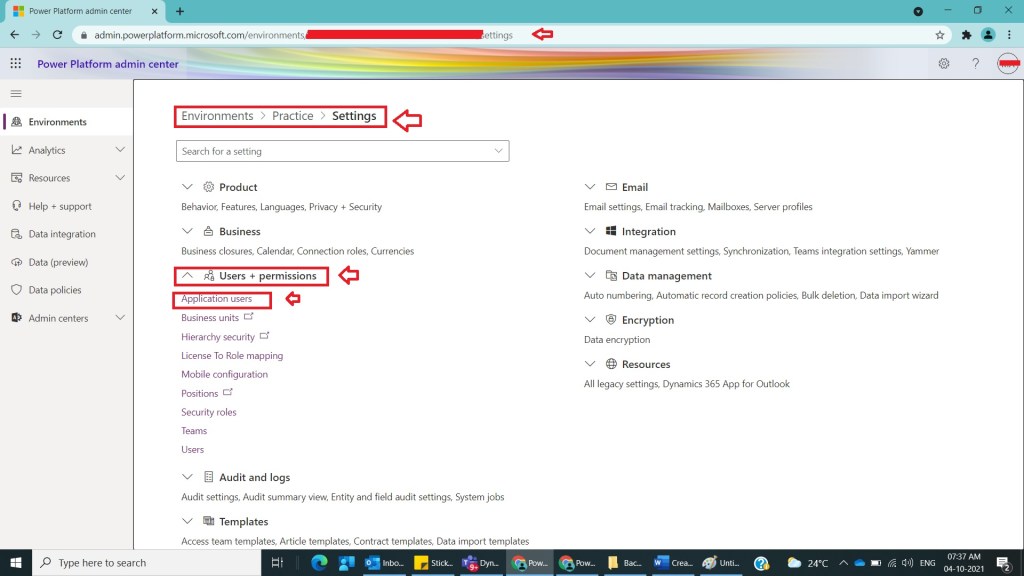Bookmark this page with the star icon
This screenshot has width=1024, height=576.
point(939,35)
